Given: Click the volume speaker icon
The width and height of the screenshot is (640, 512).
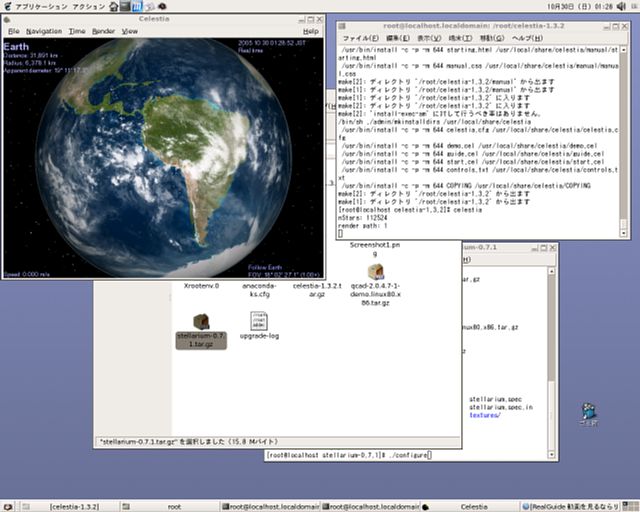Looking at the screenshot, I should pyautogui.click(x=621, y=6).
